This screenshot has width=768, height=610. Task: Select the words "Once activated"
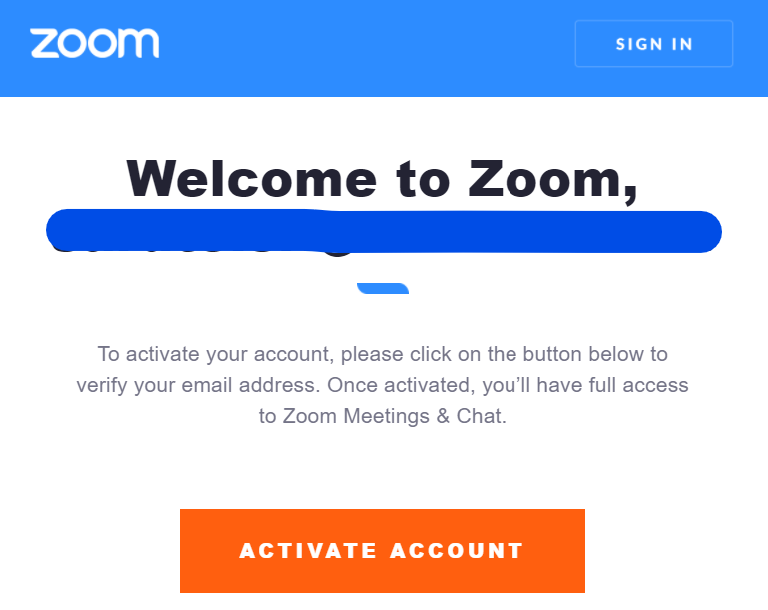(x=400, y=385)
